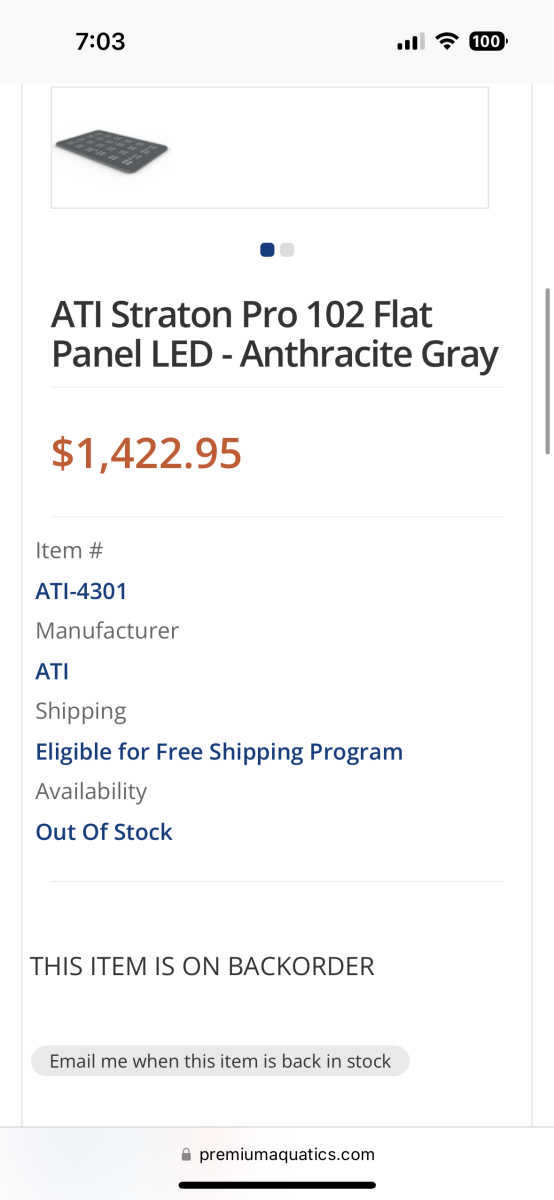
Task: Tap the ATI Straton Pro 102 product title
Action: [275, 335]
